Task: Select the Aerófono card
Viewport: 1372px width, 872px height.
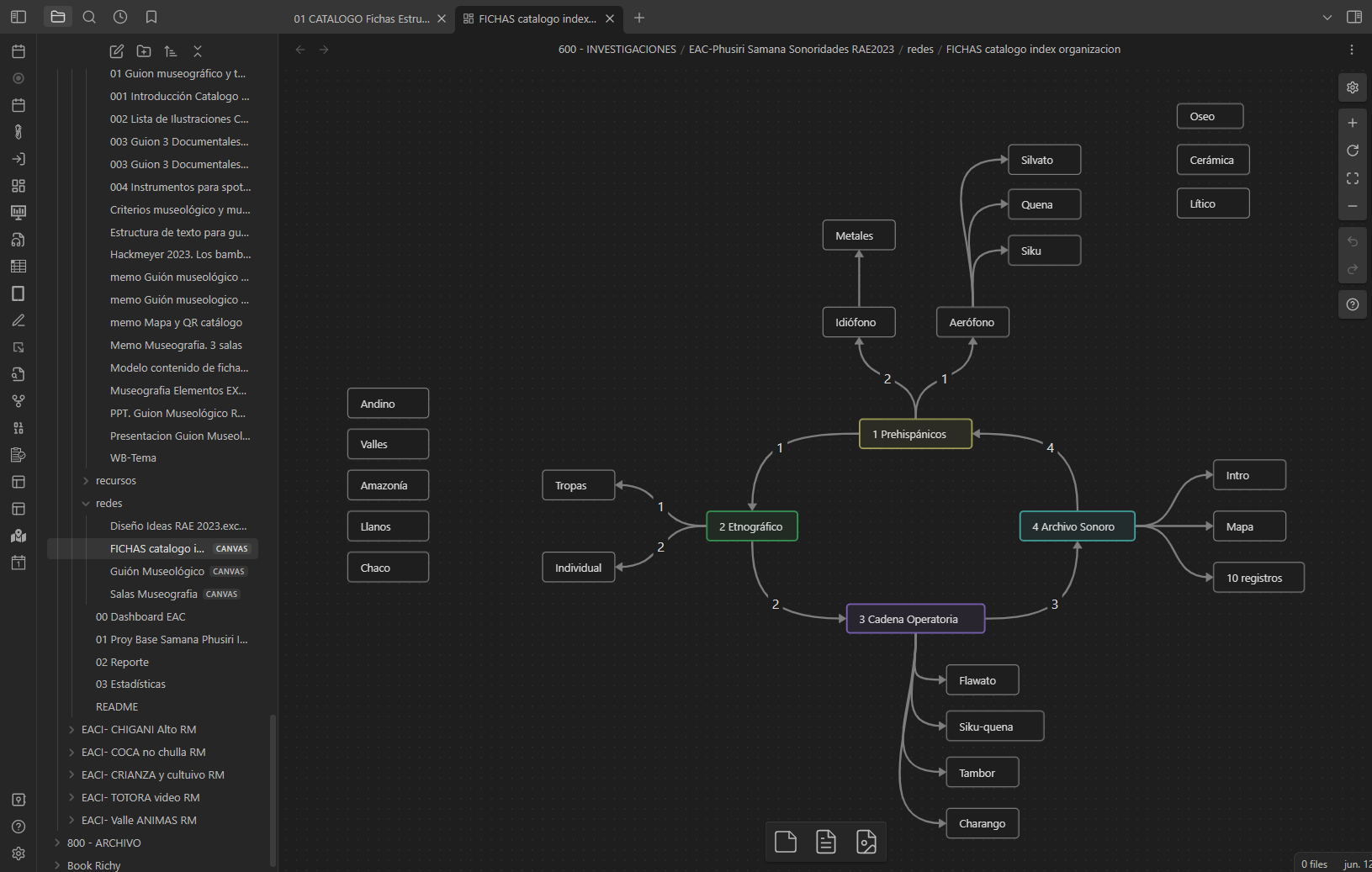Action: (973, 322)
